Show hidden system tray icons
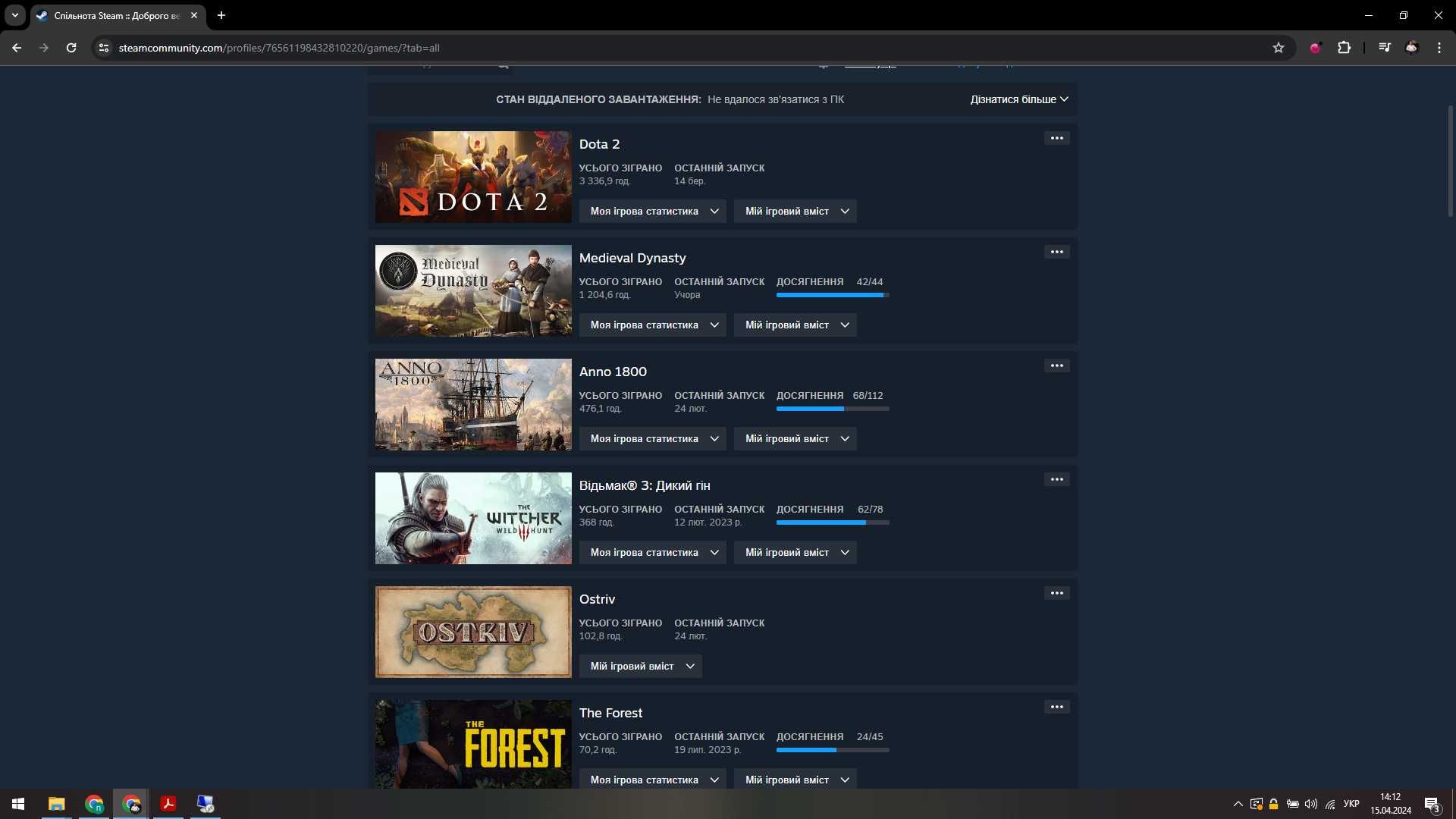The width and height of the screenshot is (1456, 819). 1238,804
